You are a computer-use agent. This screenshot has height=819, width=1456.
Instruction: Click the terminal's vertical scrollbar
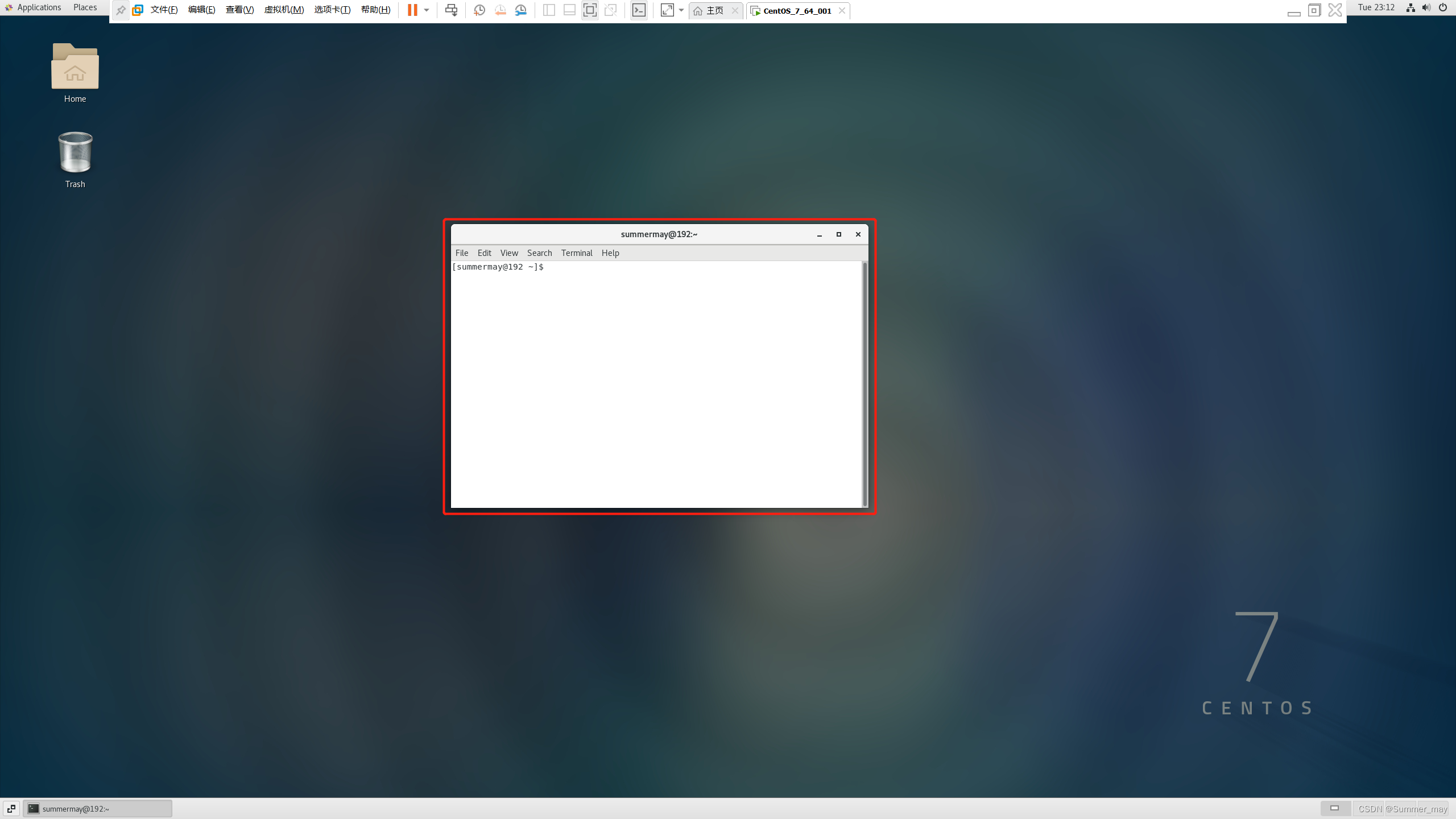864,384
